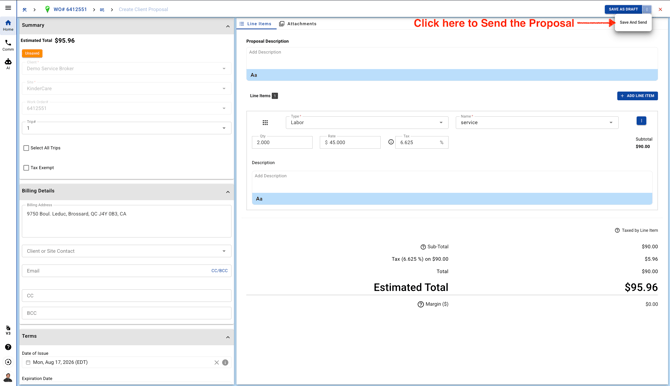670x386 pixels.
Task: Check the Select All Trips checkbox
Action: coord(26,148)
